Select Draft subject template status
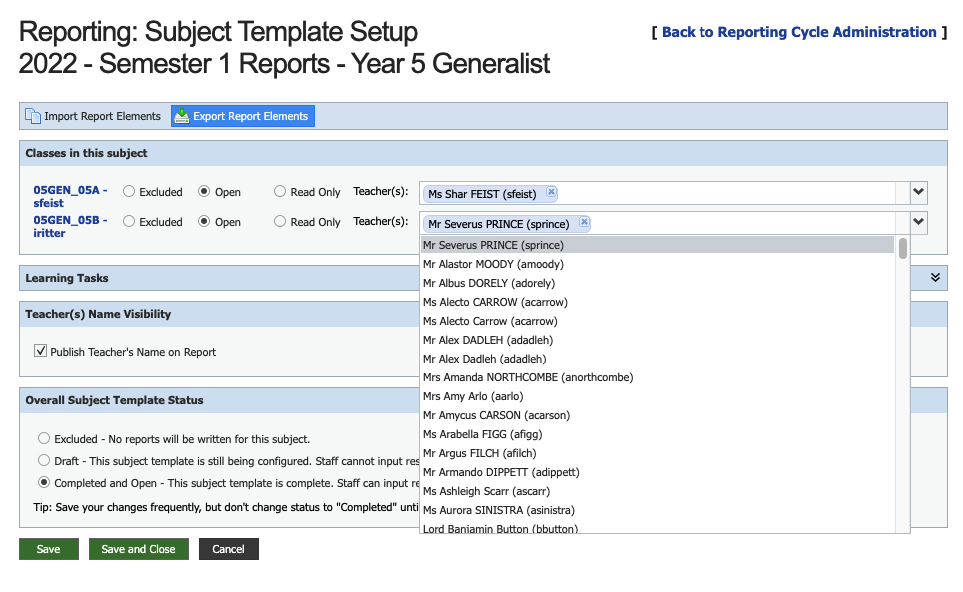The width and height of the screenshot is (963, 592). [x=44, y=460]
